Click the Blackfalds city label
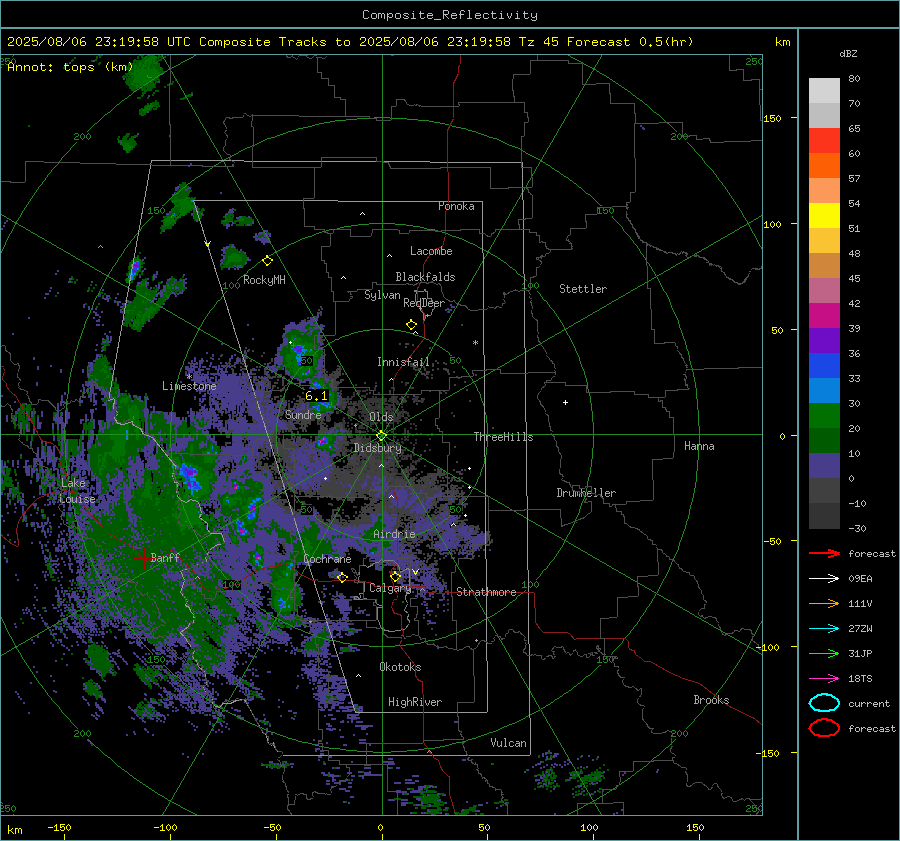Viewport: 900px width, 841px height. (x=425, y=277)
